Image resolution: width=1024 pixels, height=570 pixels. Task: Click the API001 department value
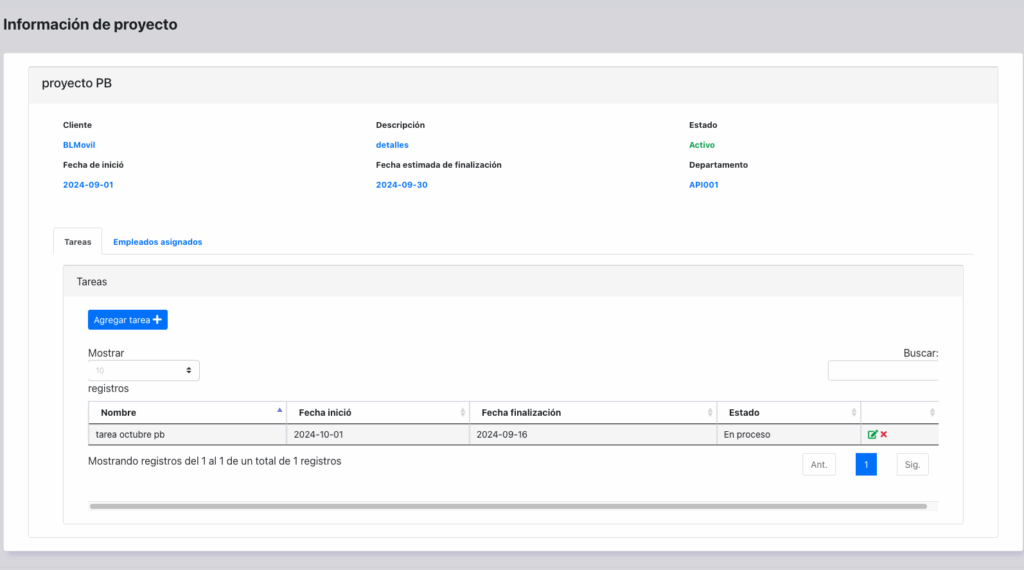point(703,185)
